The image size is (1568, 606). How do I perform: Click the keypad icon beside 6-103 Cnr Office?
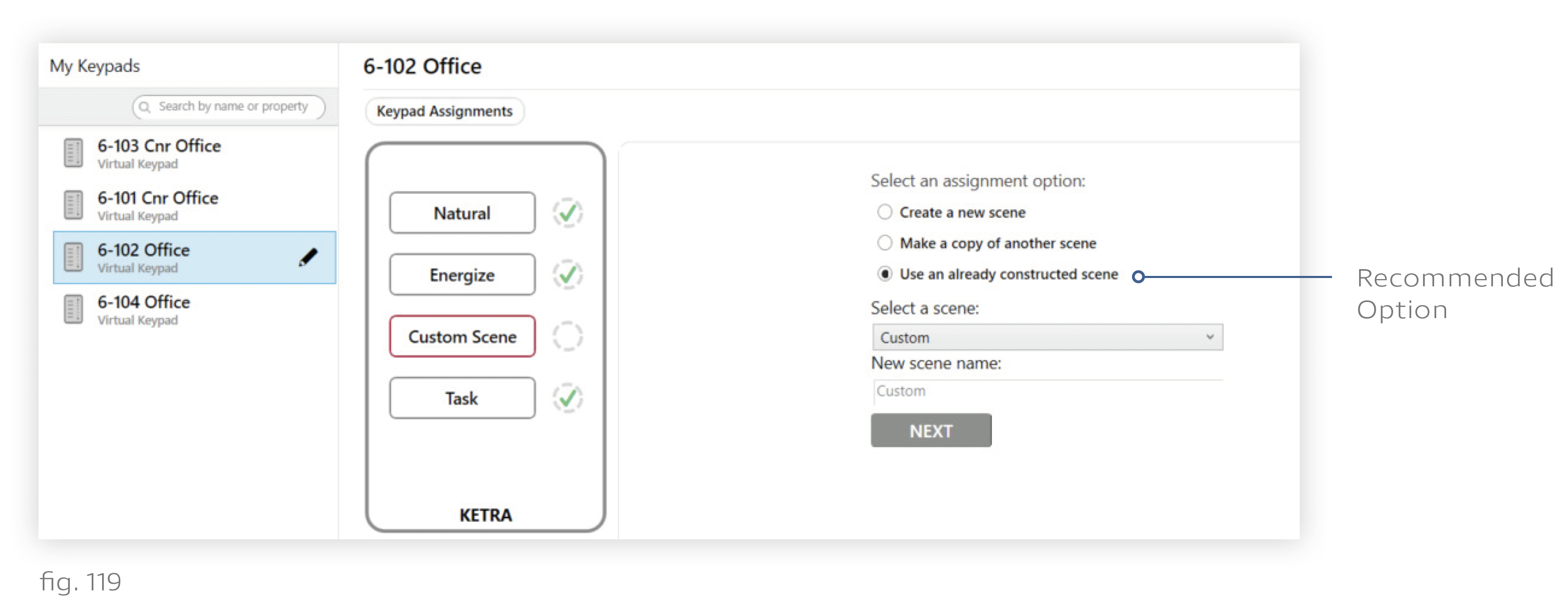click(73, 153)
